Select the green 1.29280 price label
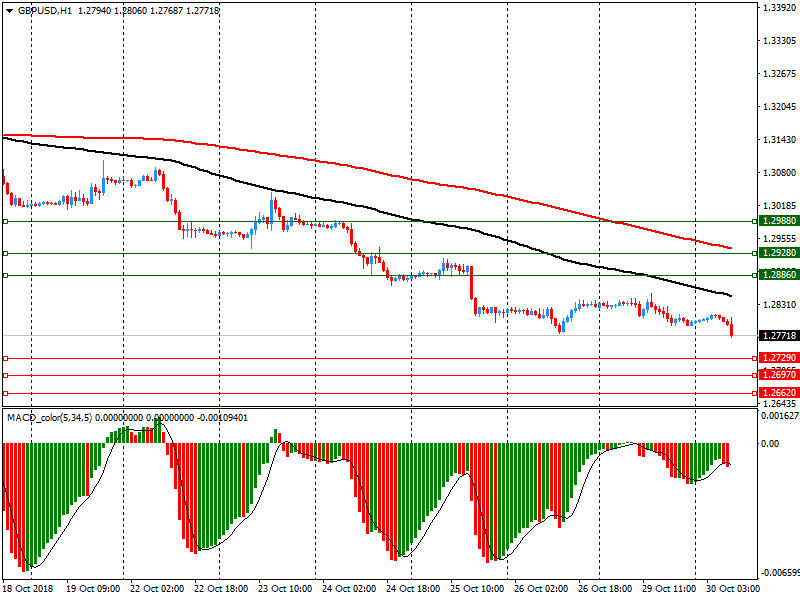 [777, 254]
